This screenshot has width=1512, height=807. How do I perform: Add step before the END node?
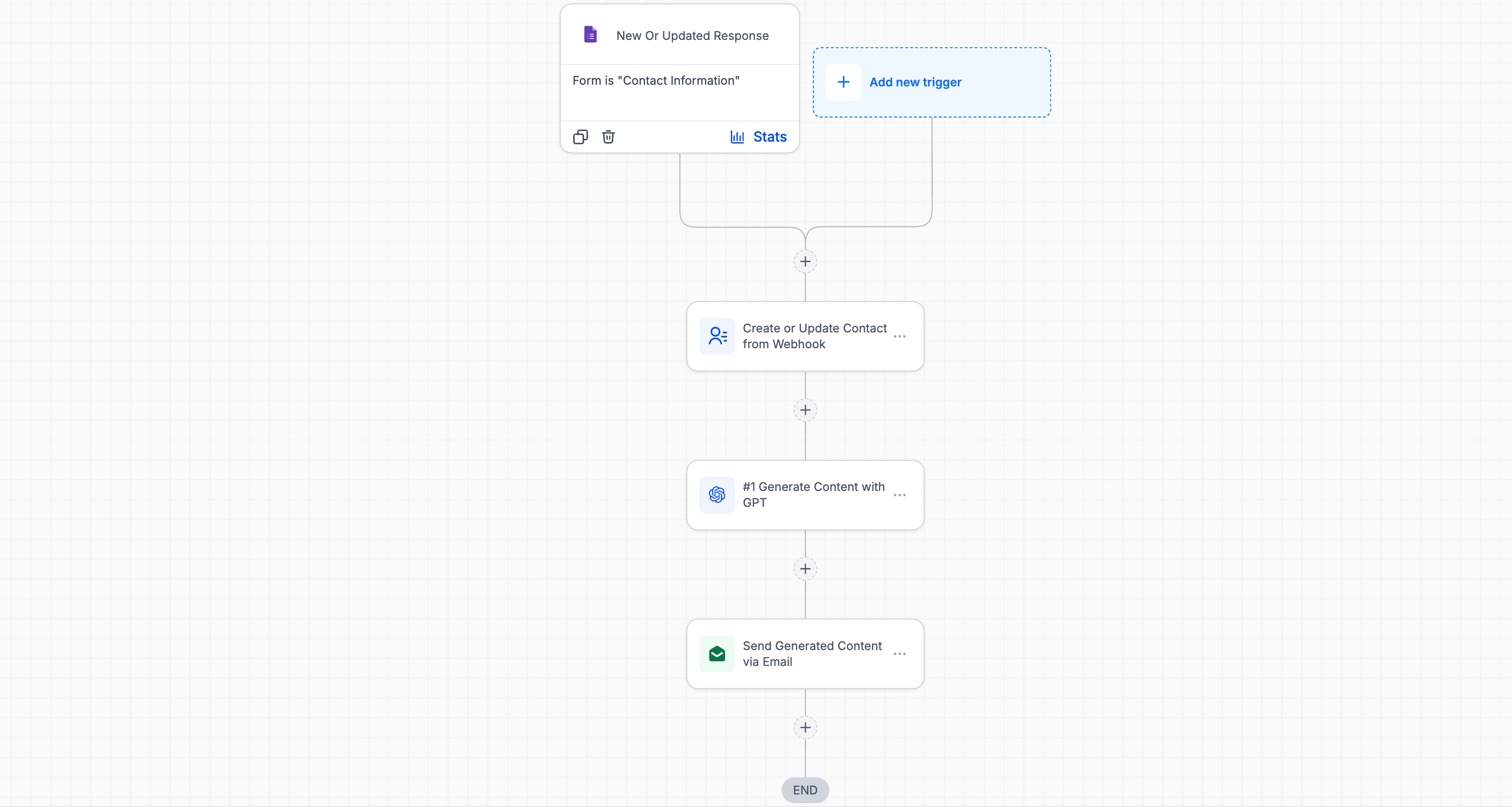tap(805, 728)
